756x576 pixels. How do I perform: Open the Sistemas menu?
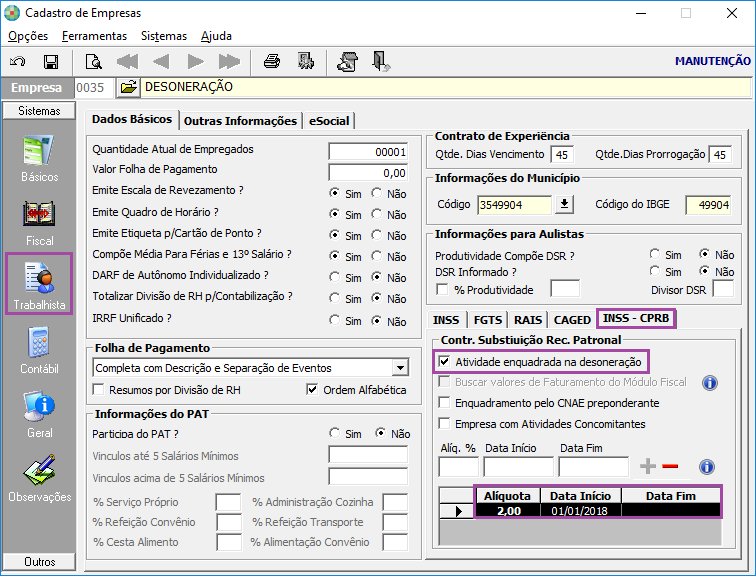tap(164, 36)
